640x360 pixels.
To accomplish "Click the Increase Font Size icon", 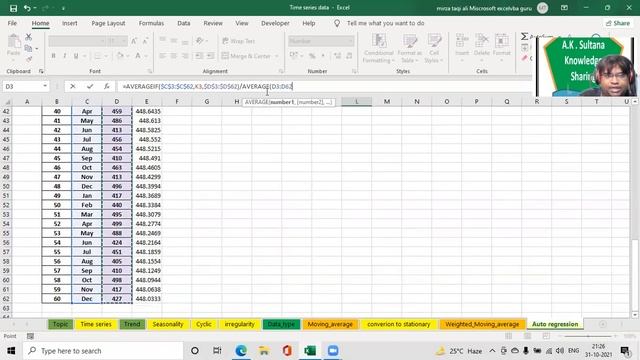I will [134, 41].
